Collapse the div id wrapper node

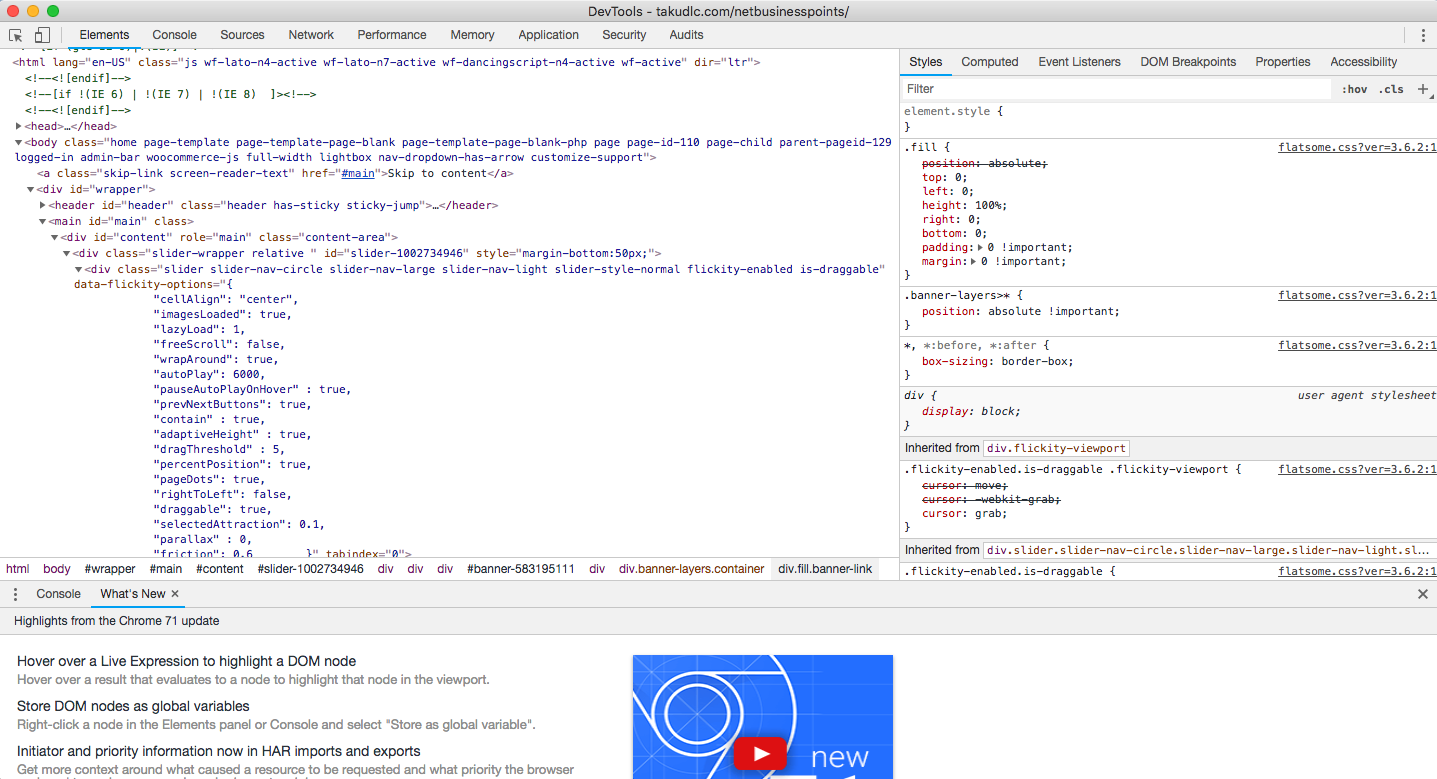click(x=31, y=189)
